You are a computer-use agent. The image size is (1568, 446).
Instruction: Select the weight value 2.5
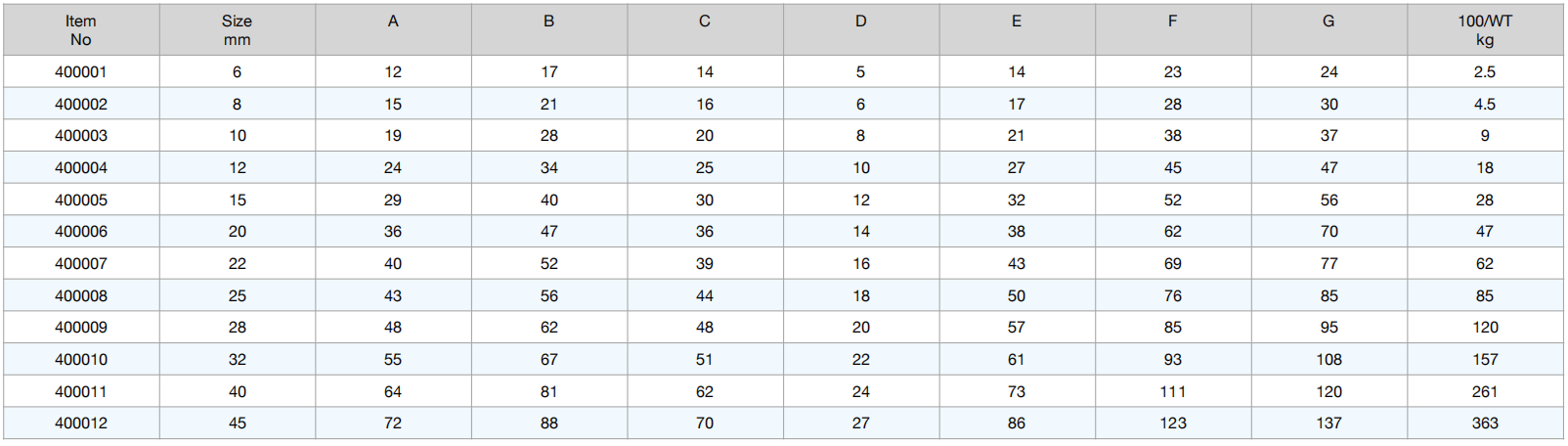[1485, 72]
